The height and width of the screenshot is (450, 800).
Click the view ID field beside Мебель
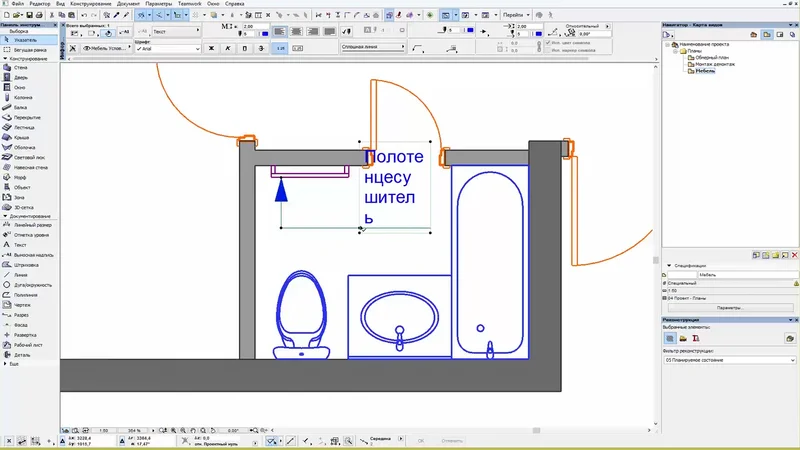tap(682, 274)
